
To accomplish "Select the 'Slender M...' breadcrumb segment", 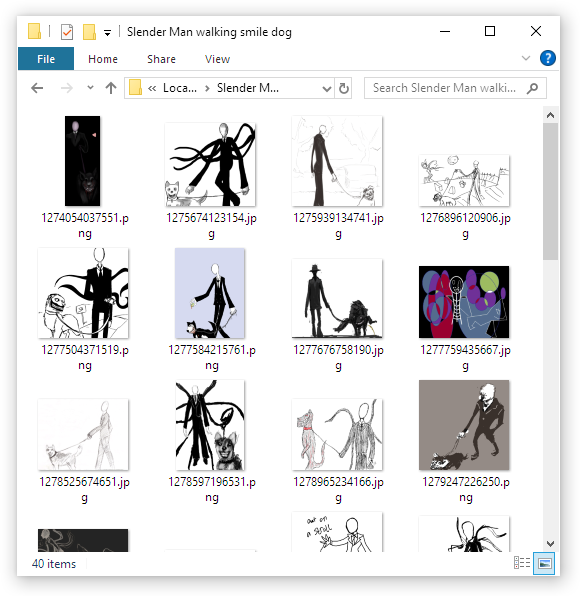I will point(248,88).
